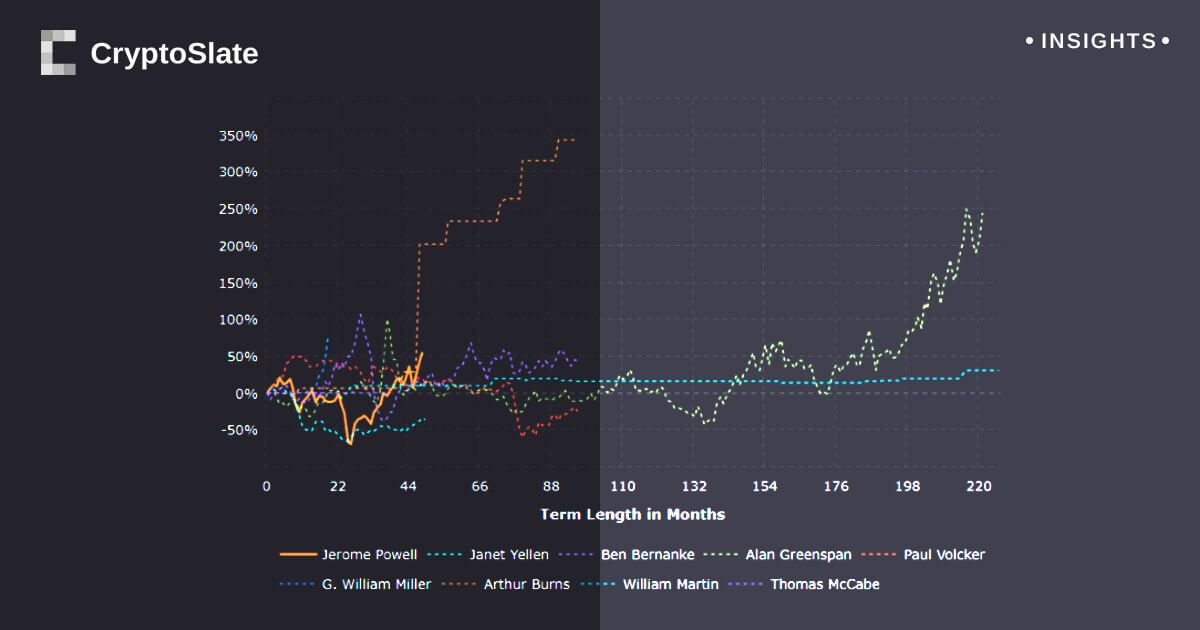Open the INSIGHTS section label
This screenshot has height=630, width=1200.
[x=1098, y=41]
